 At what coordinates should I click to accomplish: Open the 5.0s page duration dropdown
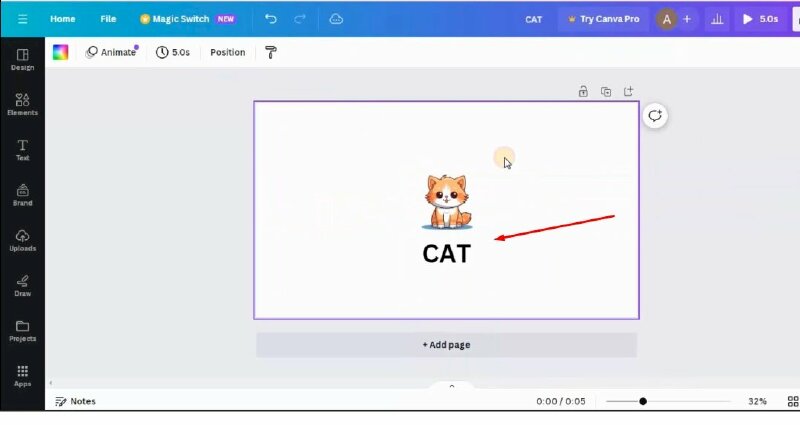173,52
